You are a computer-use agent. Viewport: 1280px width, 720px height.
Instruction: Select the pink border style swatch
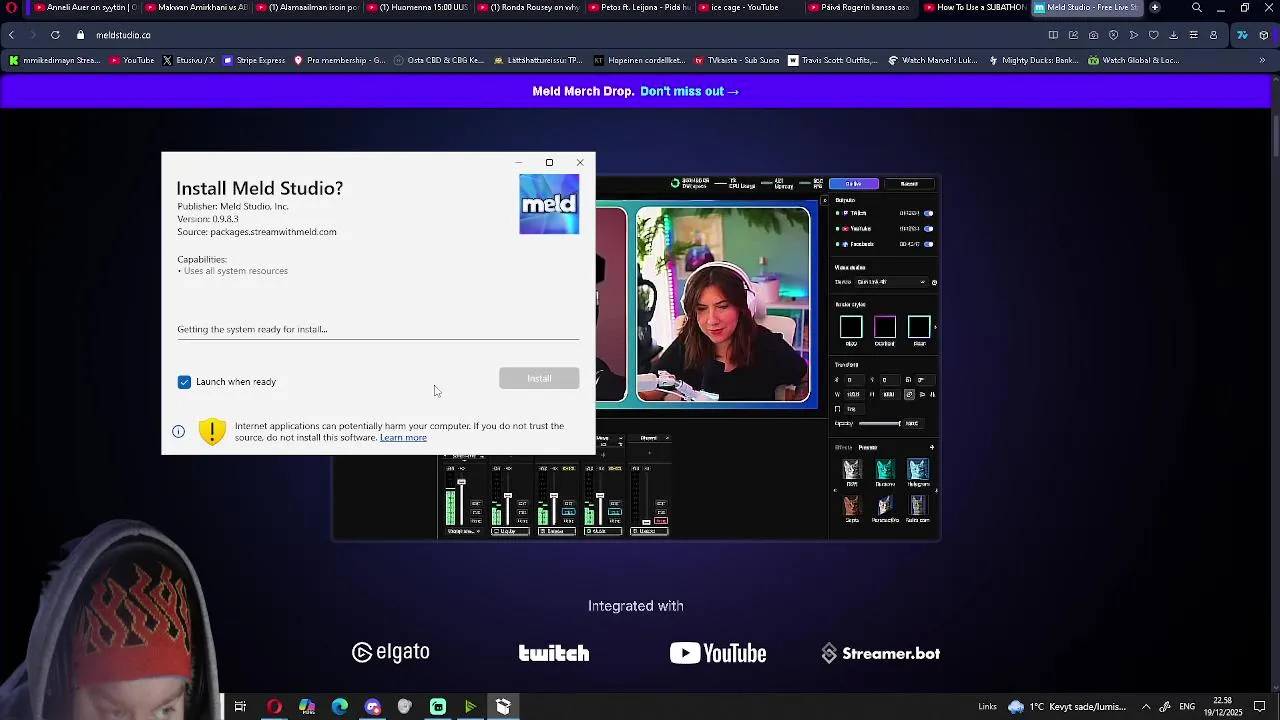point(885,327)
